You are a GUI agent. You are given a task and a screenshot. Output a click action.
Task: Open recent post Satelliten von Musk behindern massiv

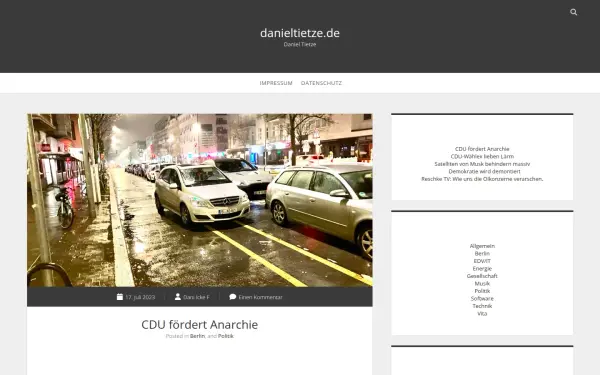tap(482, 164)
